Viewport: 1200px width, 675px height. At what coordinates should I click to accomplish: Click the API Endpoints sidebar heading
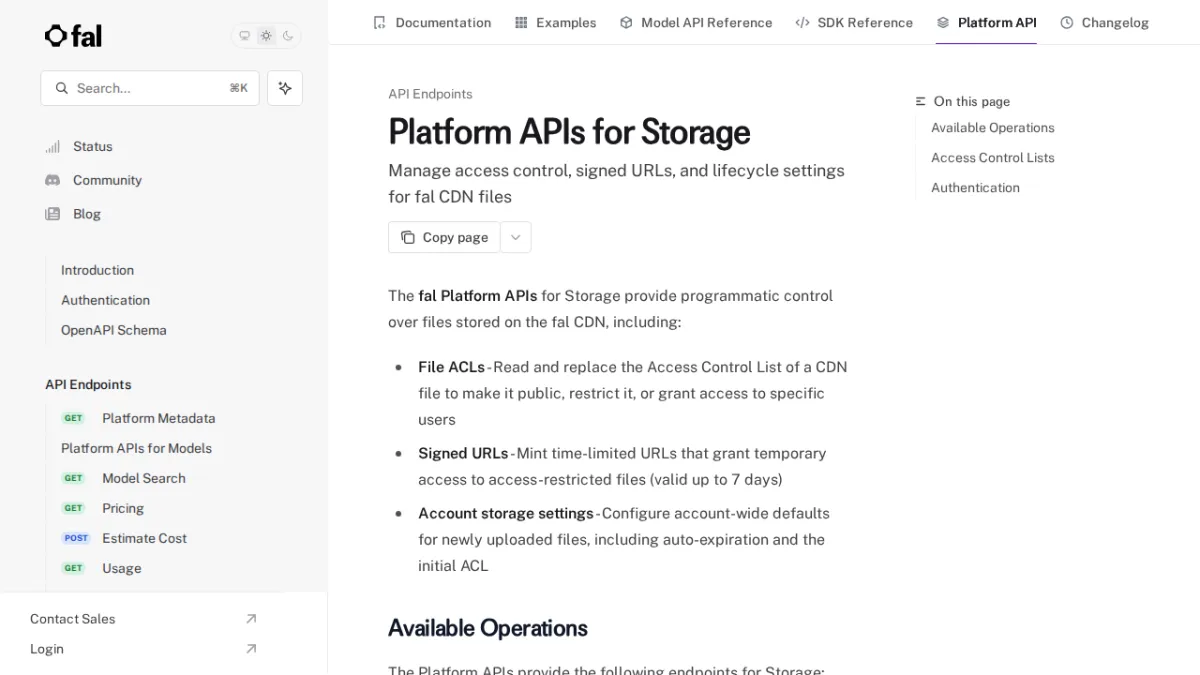(88, 385)
